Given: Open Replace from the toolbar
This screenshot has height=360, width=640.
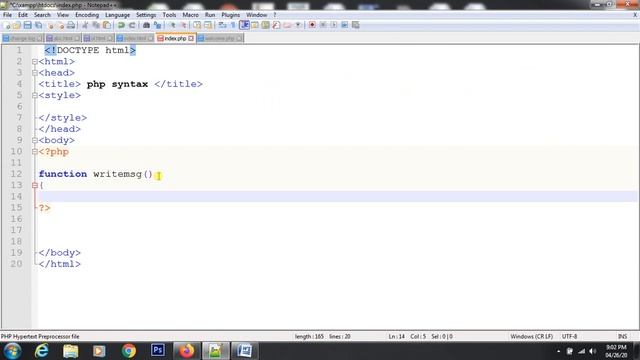Looking at the screenshot, I should click(x=157, y=25).
